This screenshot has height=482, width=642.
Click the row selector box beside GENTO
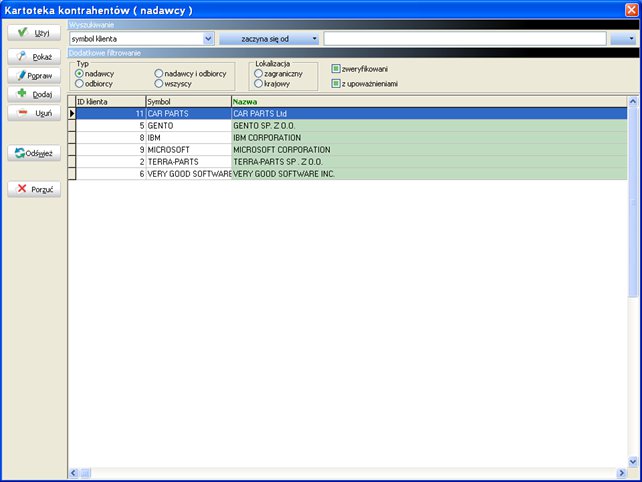click(72, 126)
